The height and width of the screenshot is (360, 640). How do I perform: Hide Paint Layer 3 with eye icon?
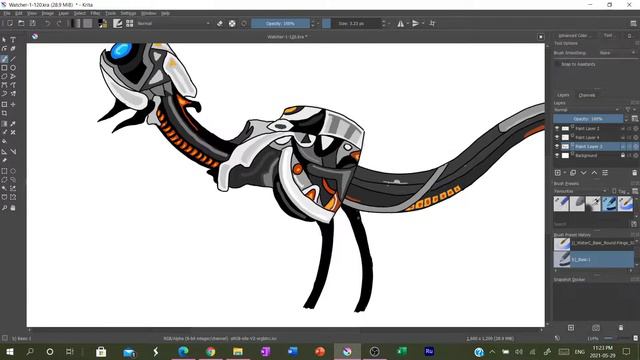click(x=557, y=146)
